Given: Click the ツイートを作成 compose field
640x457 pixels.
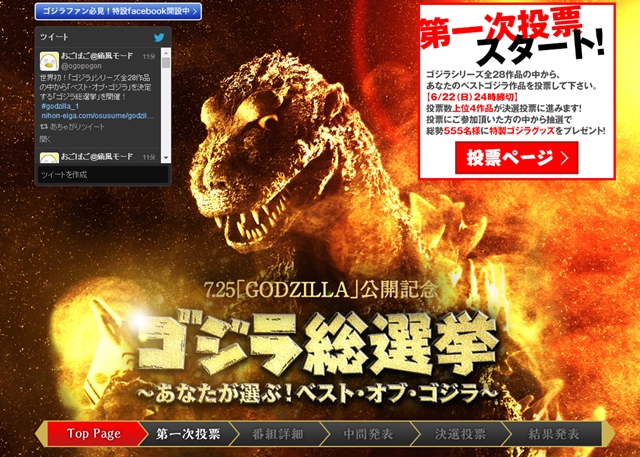Looking at the screenshot, I should tap(103, 175).
